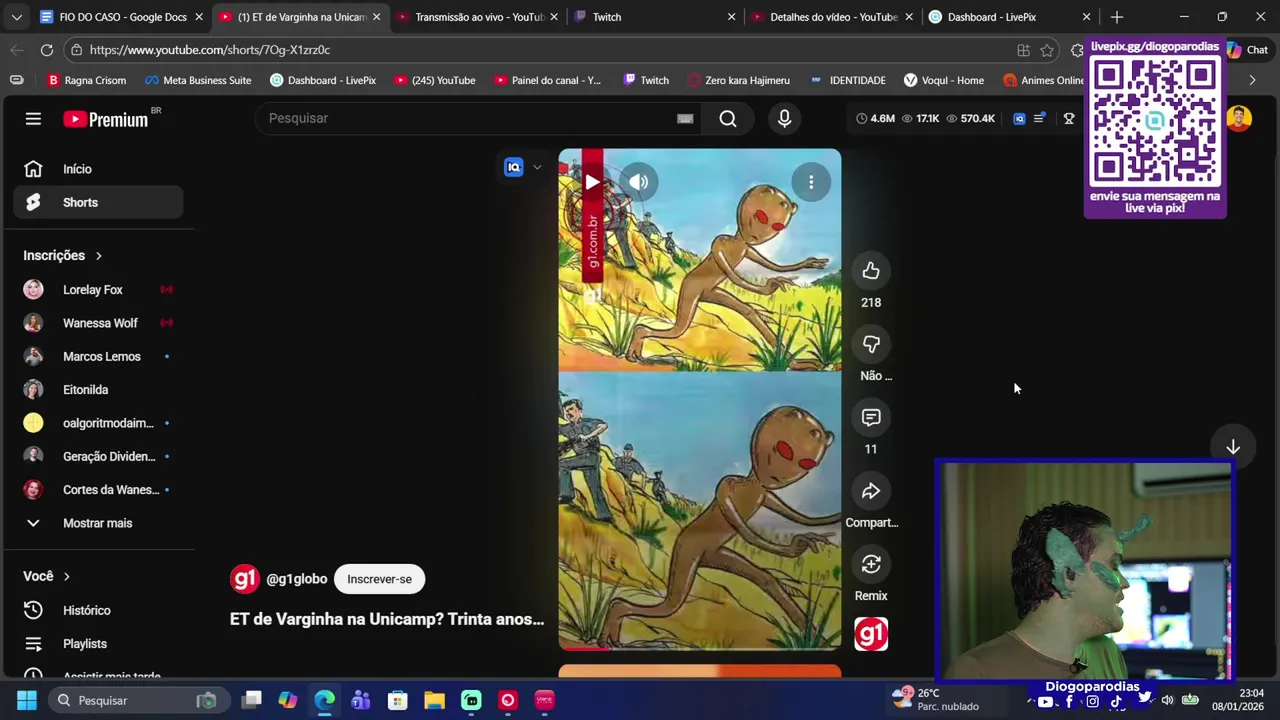Click the g1 channel avatar
Image resolution: width=1280 pixels, height=720 pixels.
[x=244, y=579]
